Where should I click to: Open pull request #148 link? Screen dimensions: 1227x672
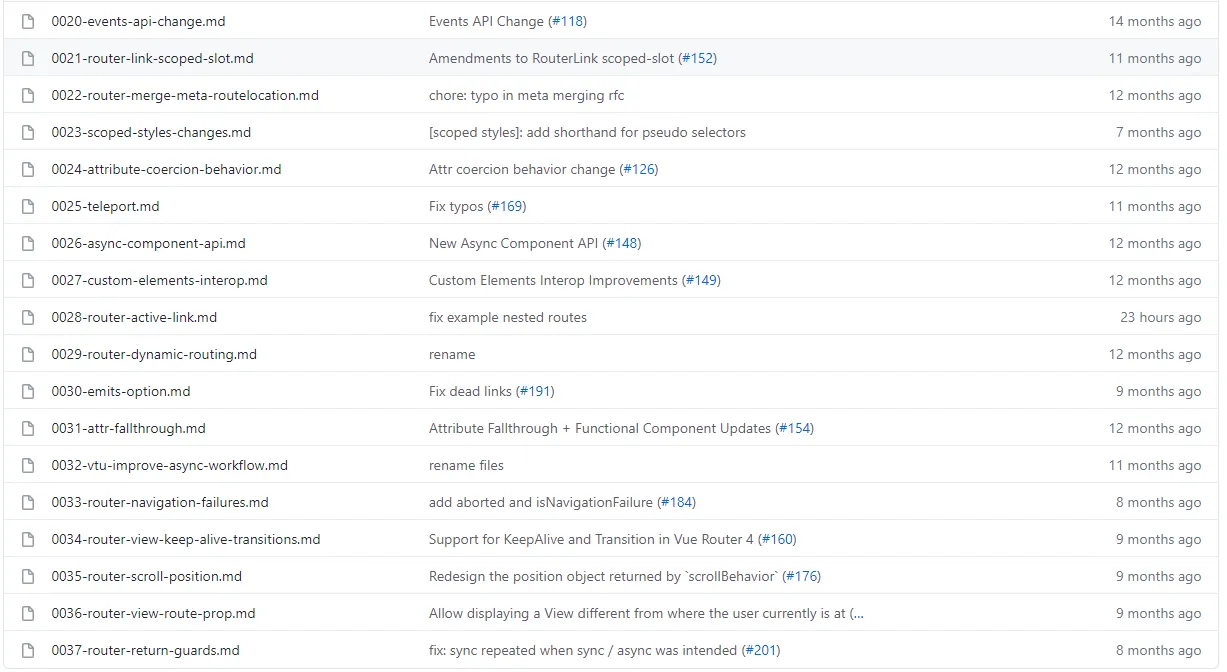pyautogui.click(x=622, y=243)
